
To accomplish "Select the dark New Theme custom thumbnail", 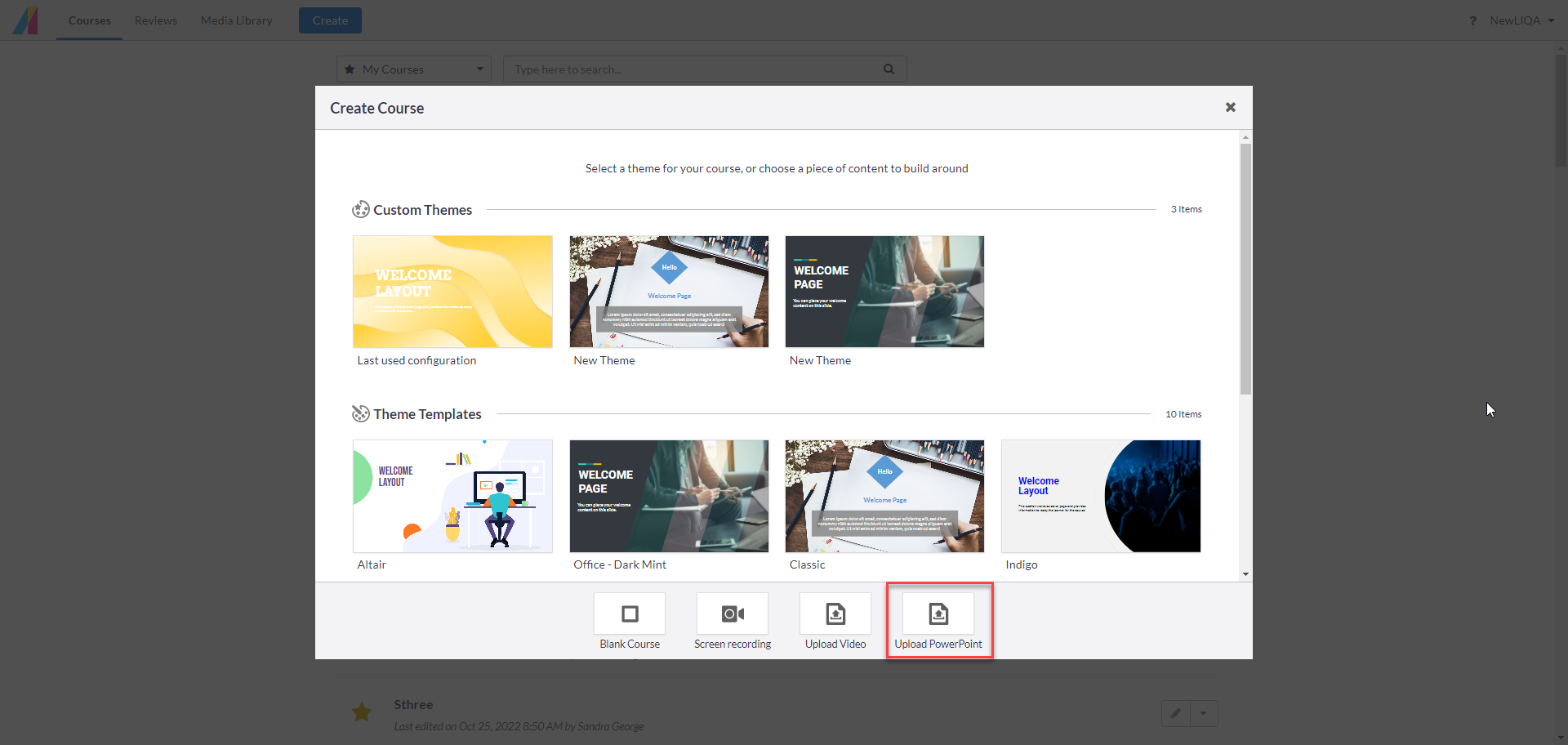I will (x=884, y=292).
